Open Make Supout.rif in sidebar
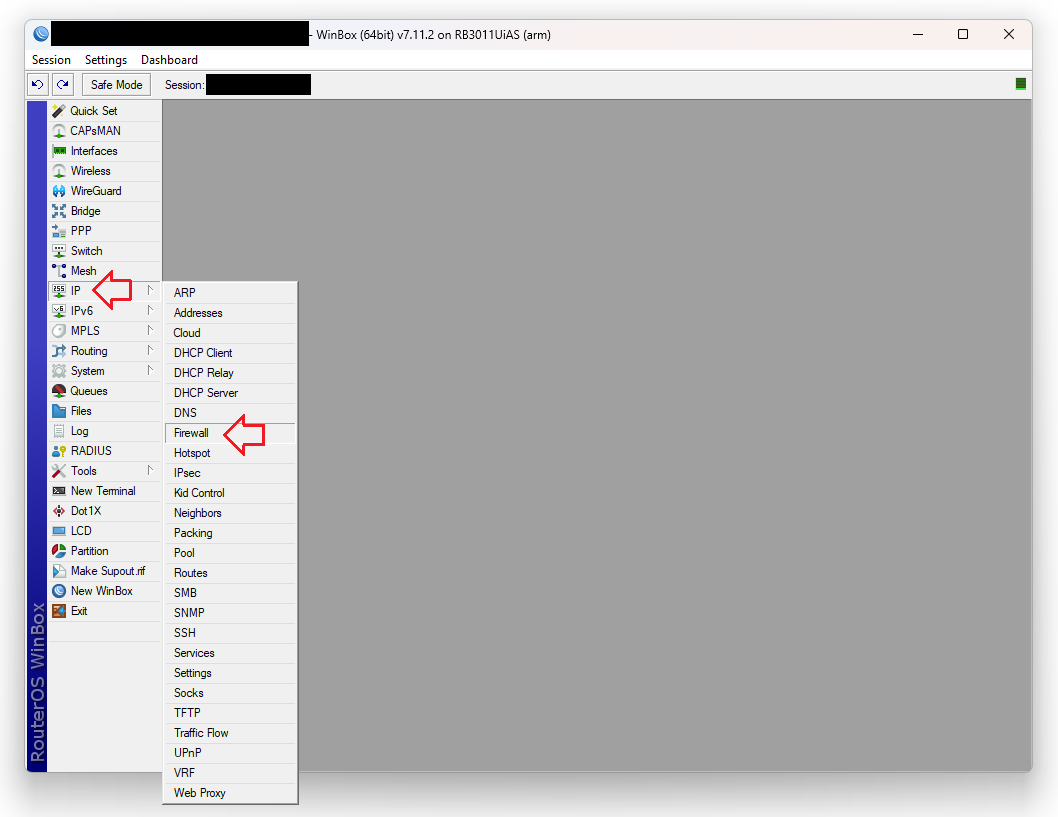The height and width of the screenshot is (817, 1058). point(107,571)
